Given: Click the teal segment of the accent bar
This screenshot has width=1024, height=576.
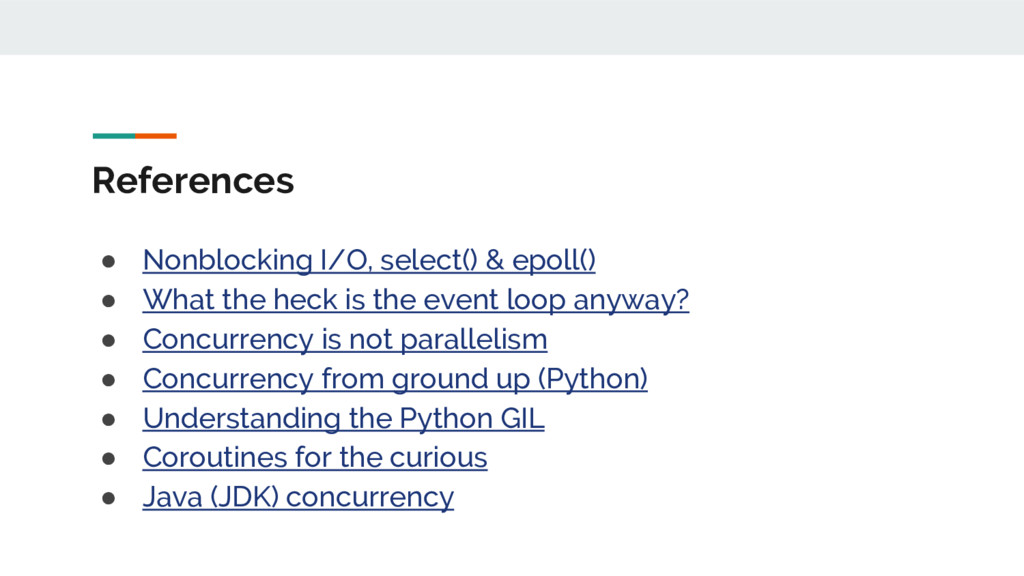Looking at the screenshot, I should [113, 136].
